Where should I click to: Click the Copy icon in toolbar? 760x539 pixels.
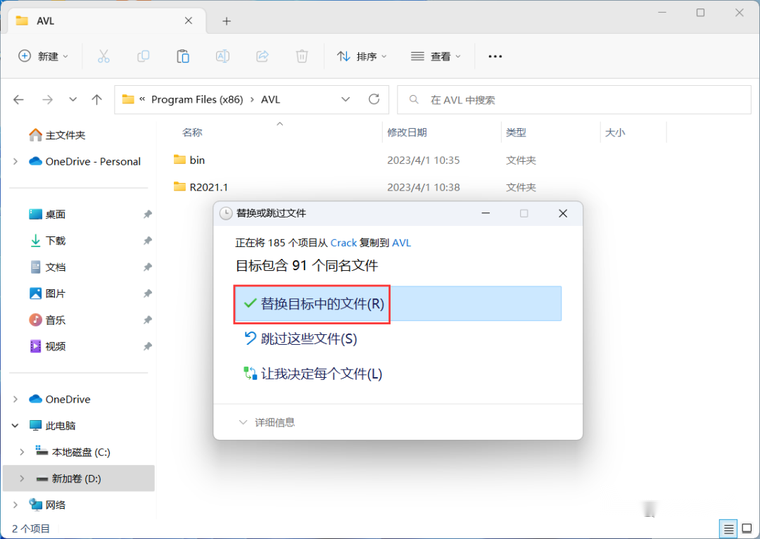pyautogui.click(x=143, y=57)
